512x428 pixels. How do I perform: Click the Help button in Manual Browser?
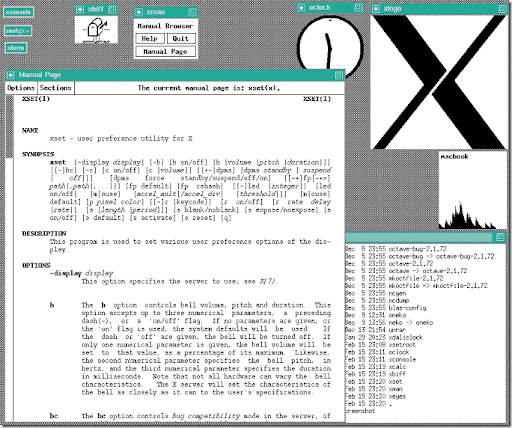tap(150, 39)
